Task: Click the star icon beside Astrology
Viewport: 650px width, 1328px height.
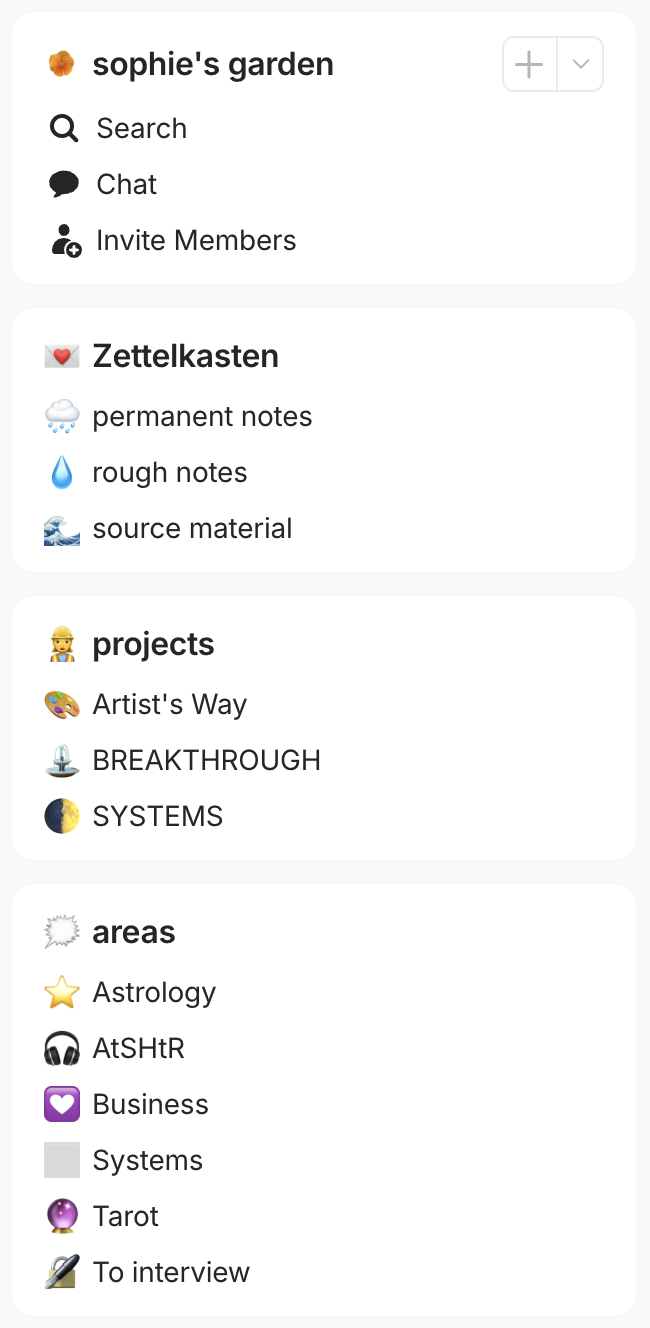Action: click(62, 993)
